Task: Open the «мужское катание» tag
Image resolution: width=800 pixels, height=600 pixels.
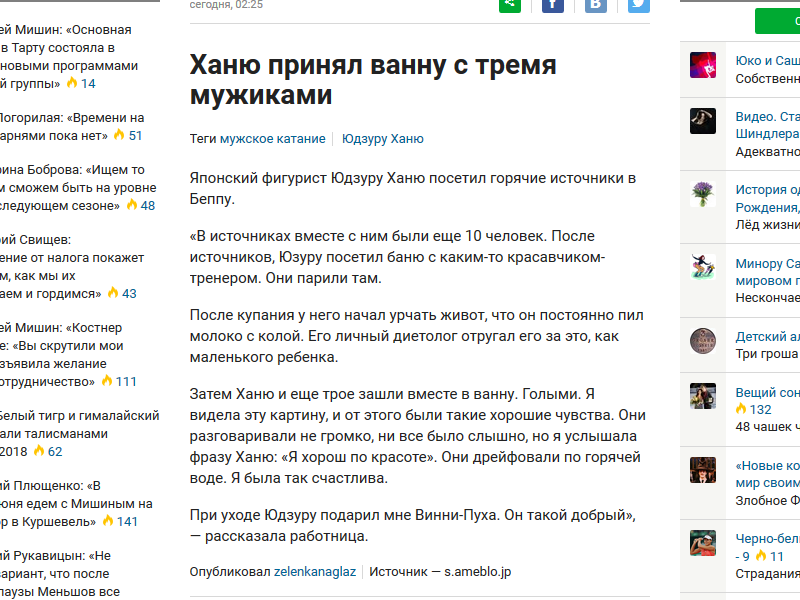Action: point(272,139)
